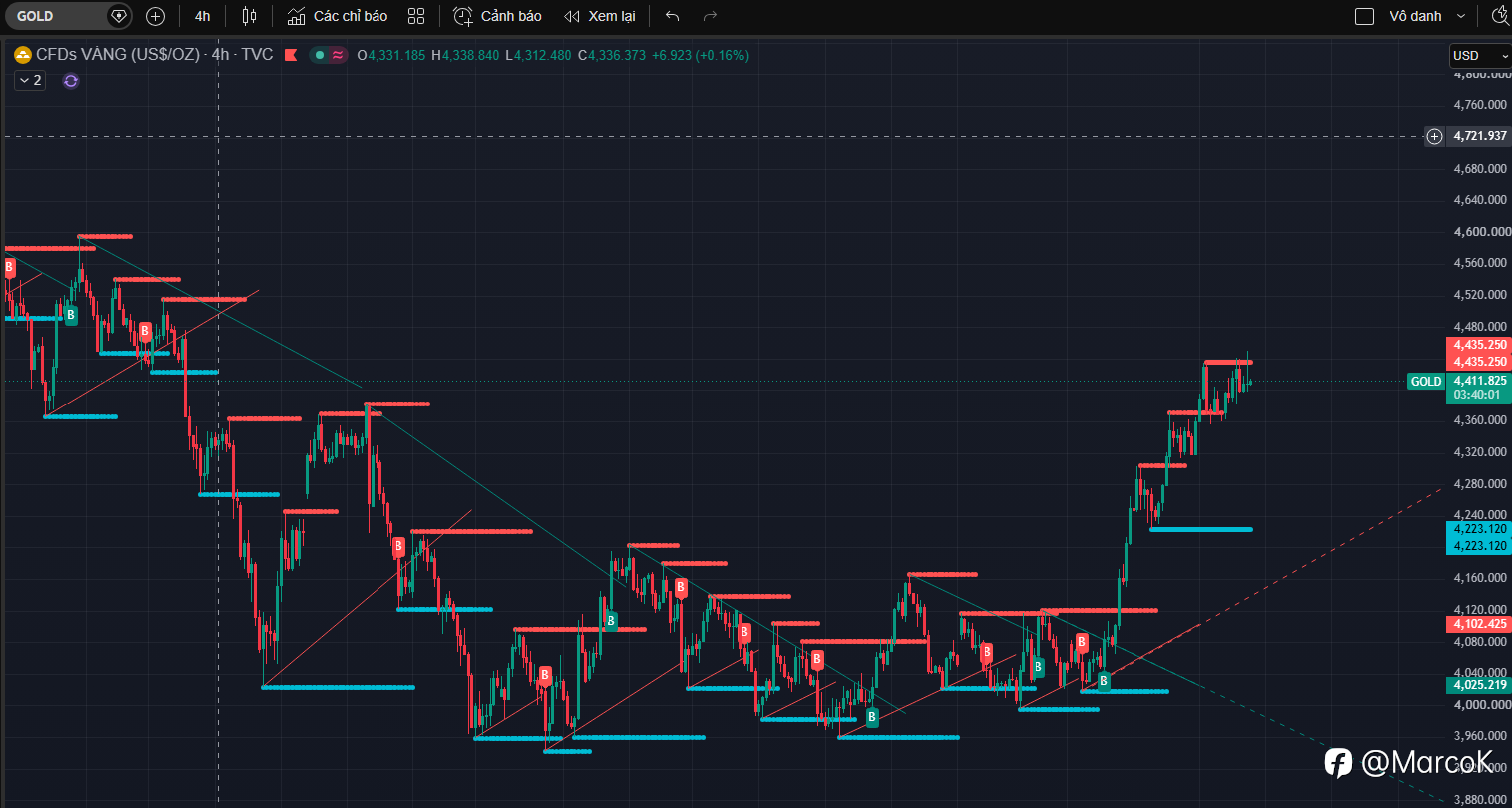Screen dimensions: 1512x808
Task: Open the candlestick chart type selector
Action: (x=249, y=16)
